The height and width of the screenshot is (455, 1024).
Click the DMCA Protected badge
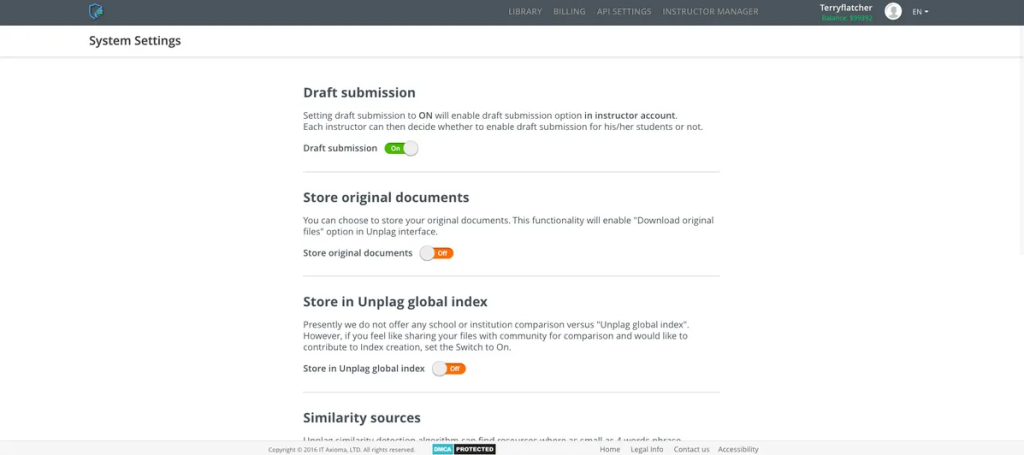(x=464, y=449)
